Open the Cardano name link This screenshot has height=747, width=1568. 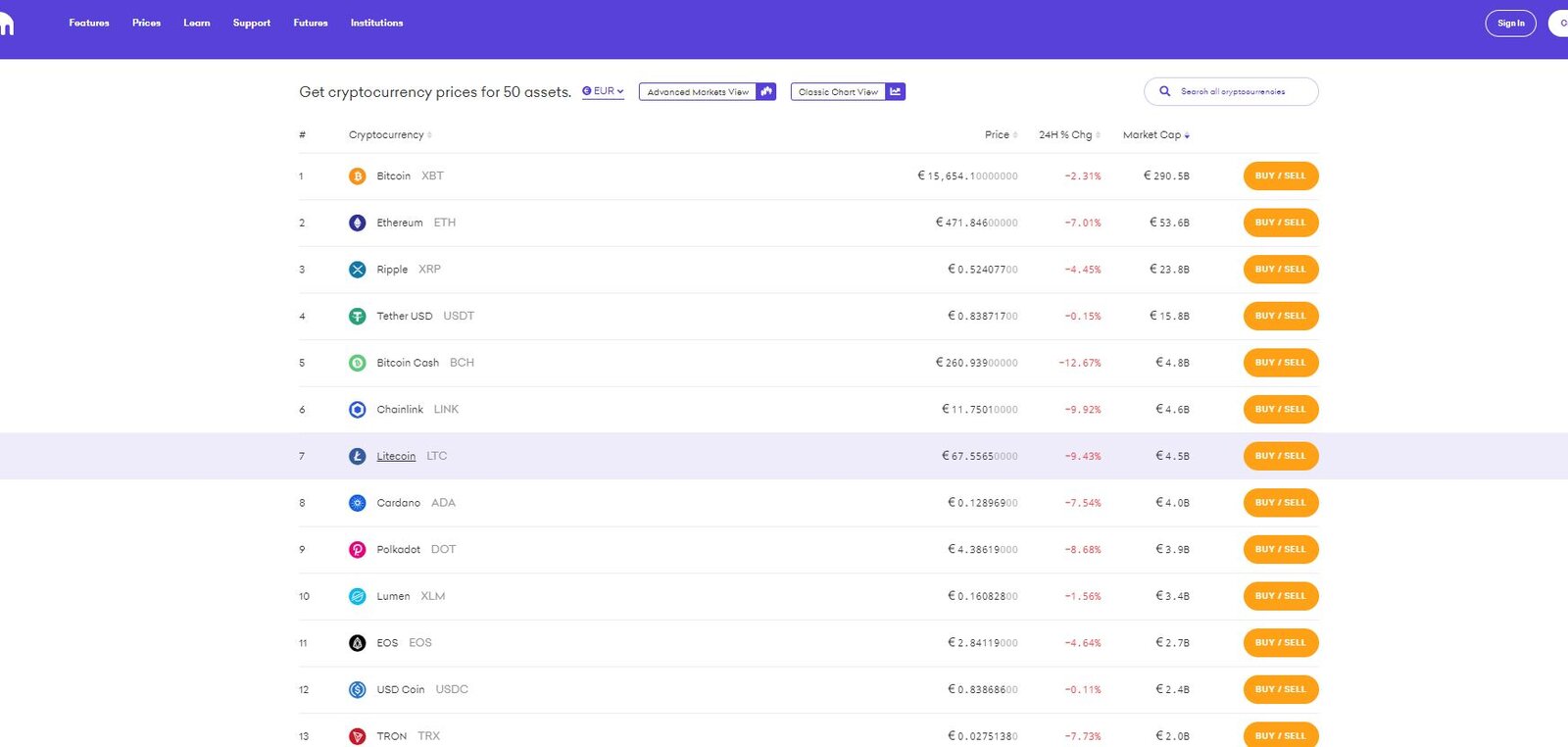(398, 503)
